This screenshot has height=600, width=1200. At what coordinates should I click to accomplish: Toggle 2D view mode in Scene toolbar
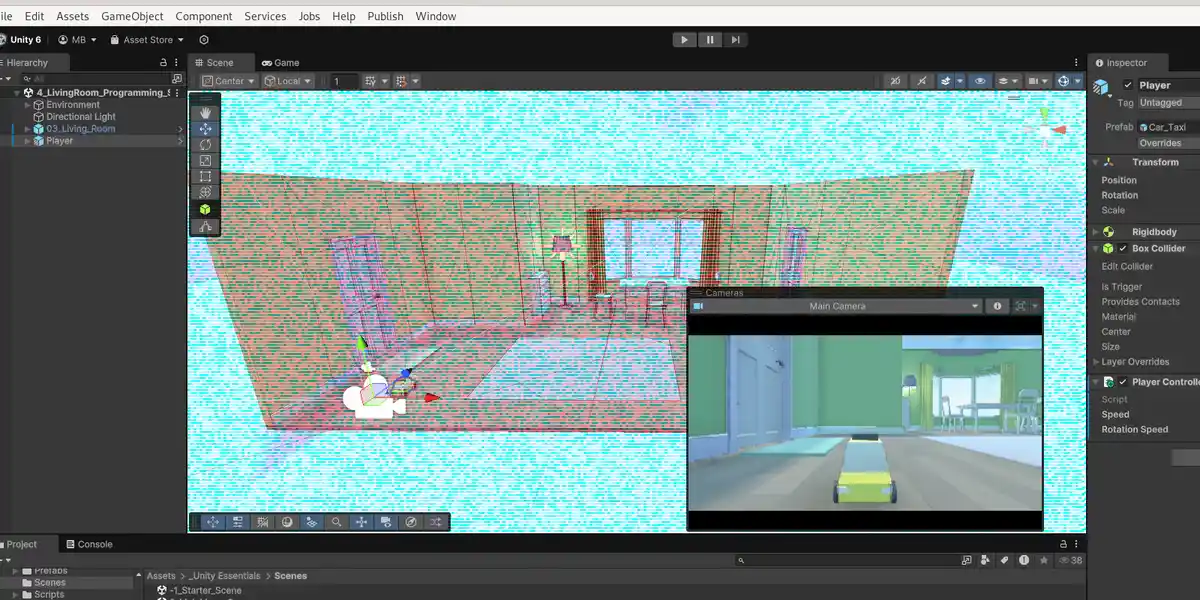pos(895,81)
